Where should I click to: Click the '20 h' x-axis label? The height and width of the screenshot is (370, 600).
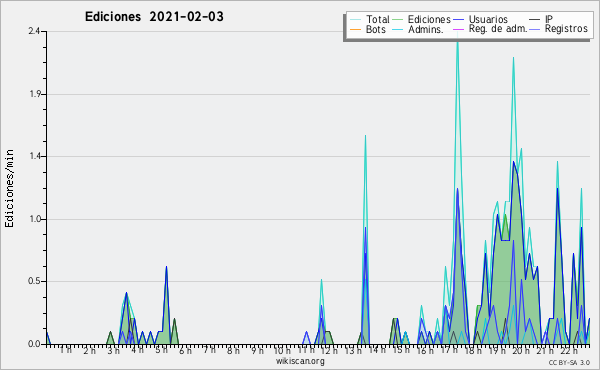tap(521, 351)
